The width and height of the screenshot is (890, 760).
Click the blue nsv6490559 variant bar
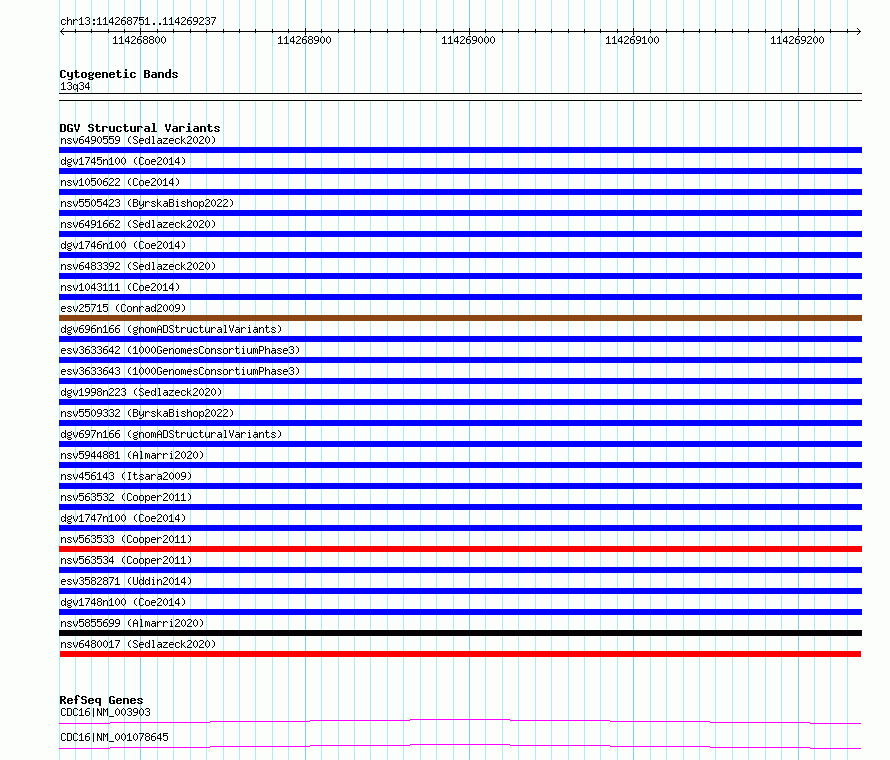pyautogui.click(x=460, y=150)
